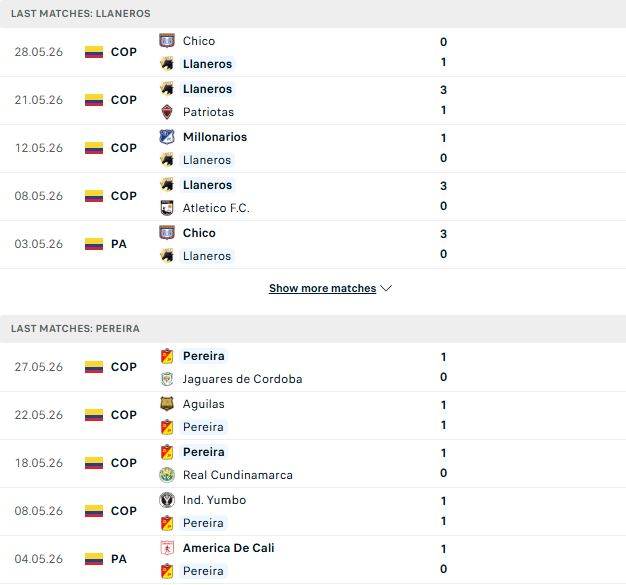
Task: Click the Patriotas team crest icon
Action: click(167, 112)
